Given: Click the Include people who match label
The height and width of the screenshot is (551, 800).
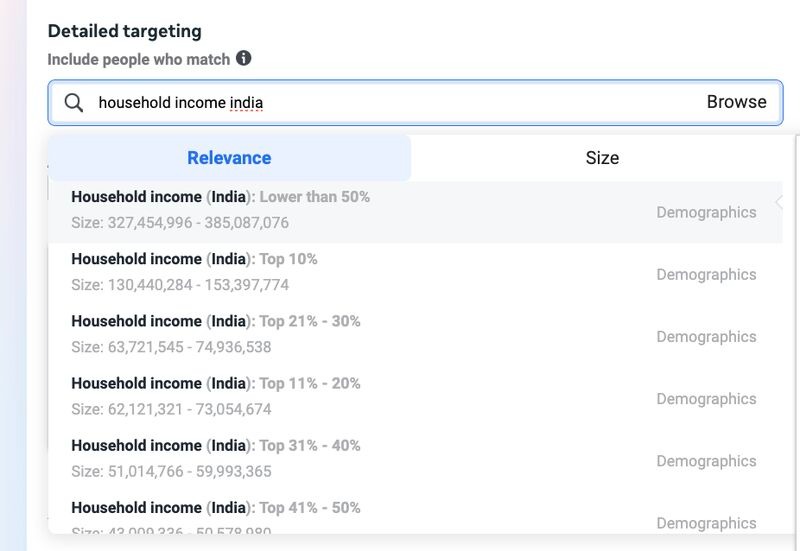Looking at the screenshot, I should tap(139, 60).
